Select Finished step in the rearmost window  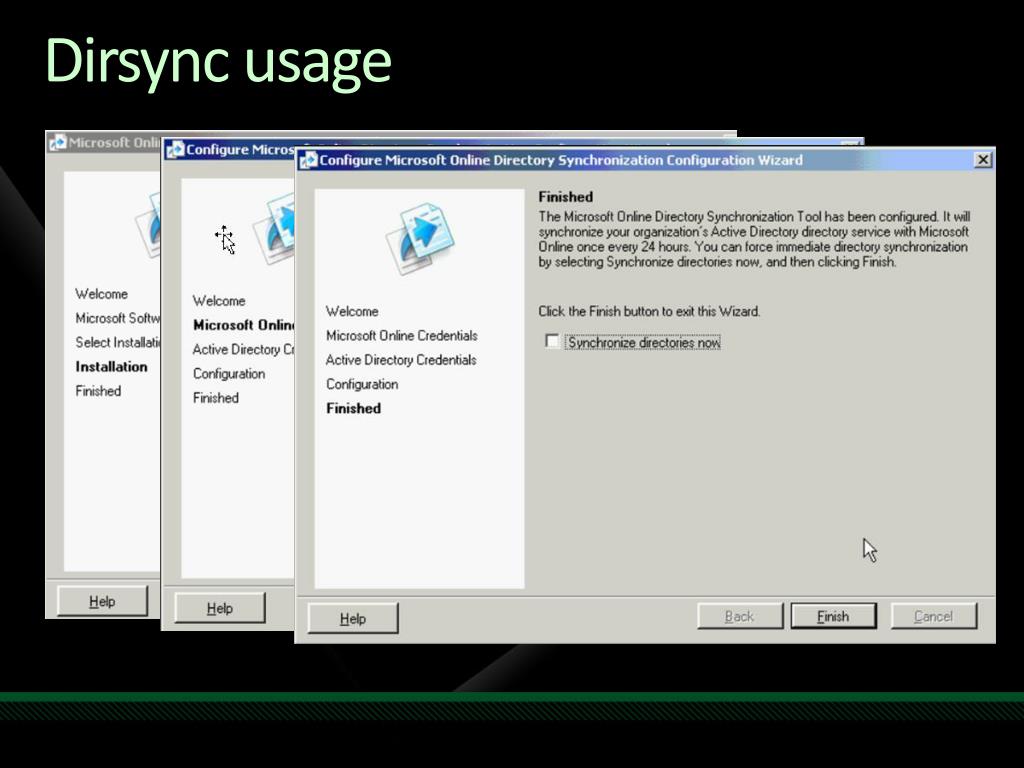[x=98, y=391]
